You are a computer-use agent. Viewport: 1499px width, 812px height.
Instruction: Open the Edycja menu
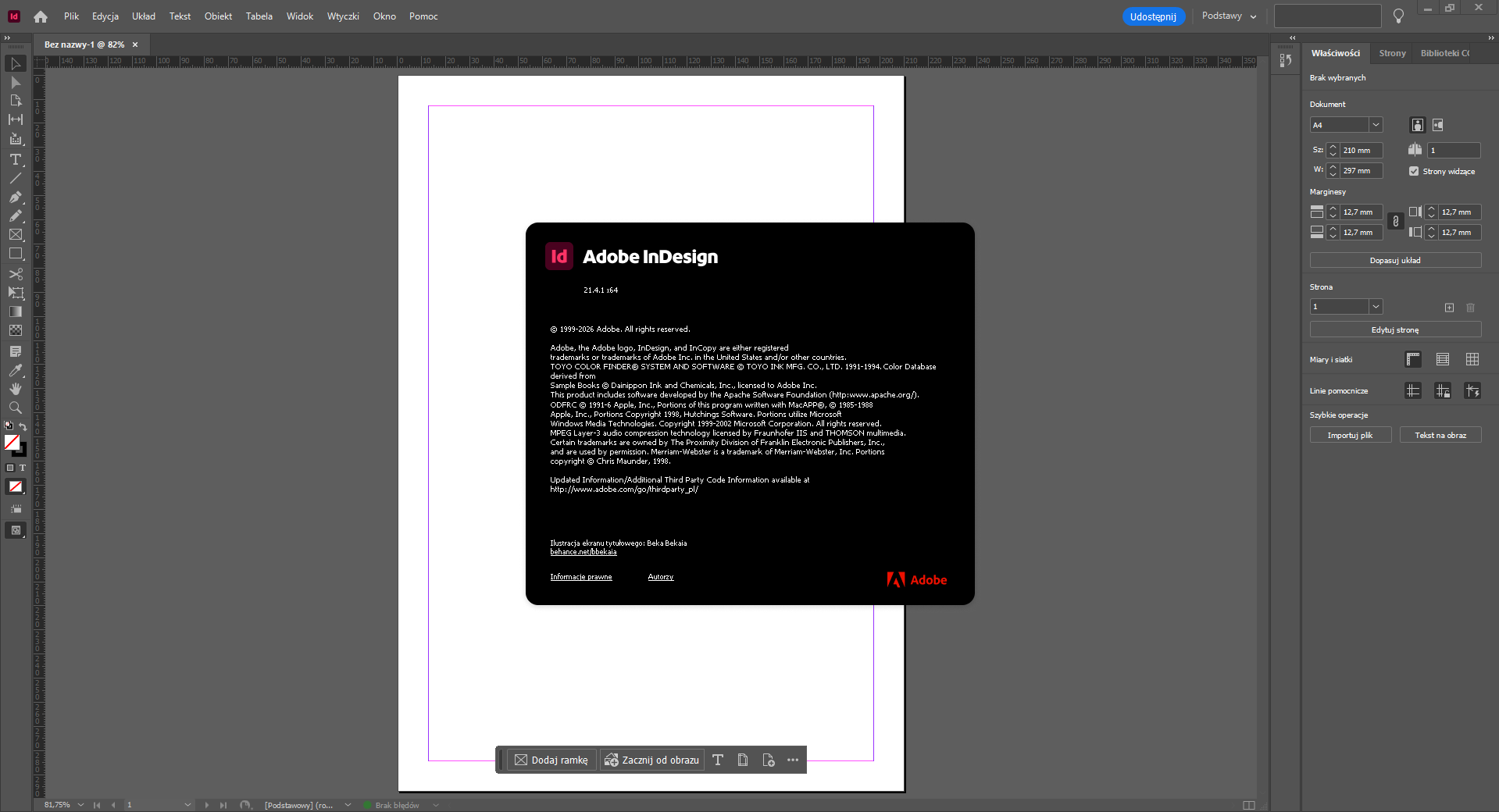105,16
